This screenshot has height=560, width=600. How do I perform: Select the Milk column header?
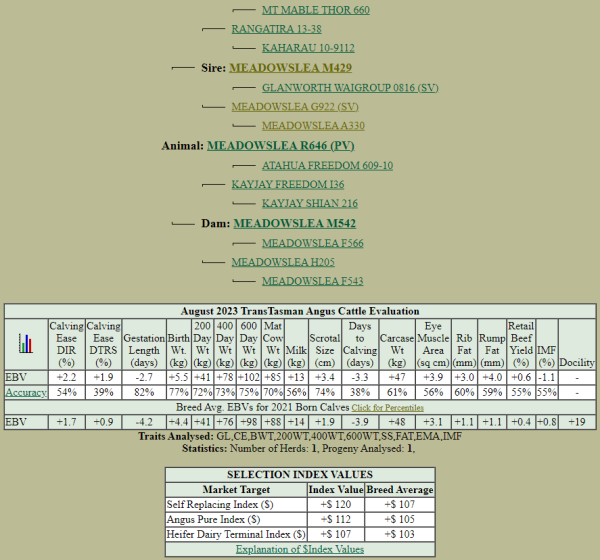[296, 344]
